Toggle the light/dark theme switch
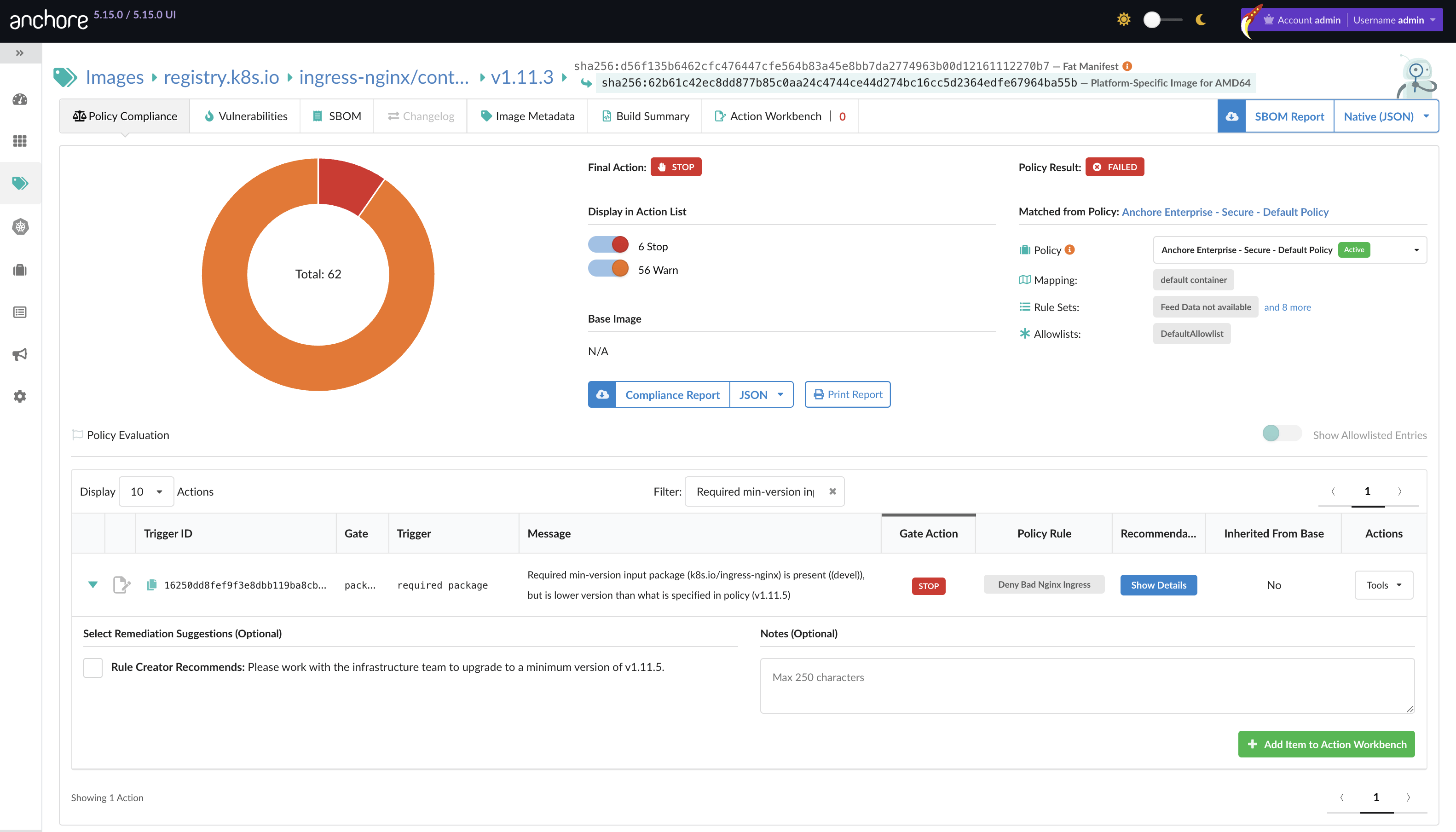This screenshot has height=832, width=1456. click(1162, 19)
